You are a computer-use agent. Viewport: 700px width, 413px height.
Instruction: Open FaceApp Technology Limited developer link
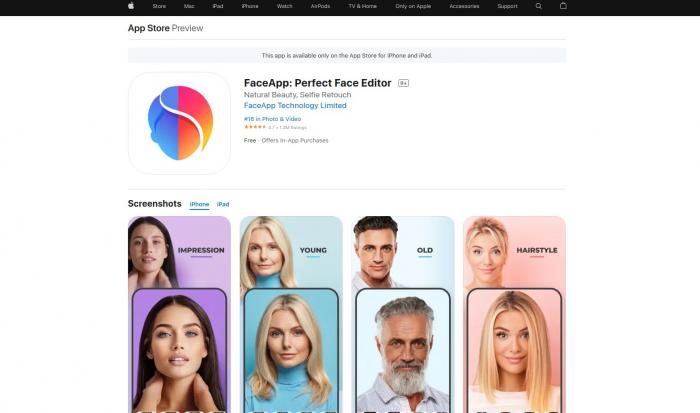pos(295,105)
